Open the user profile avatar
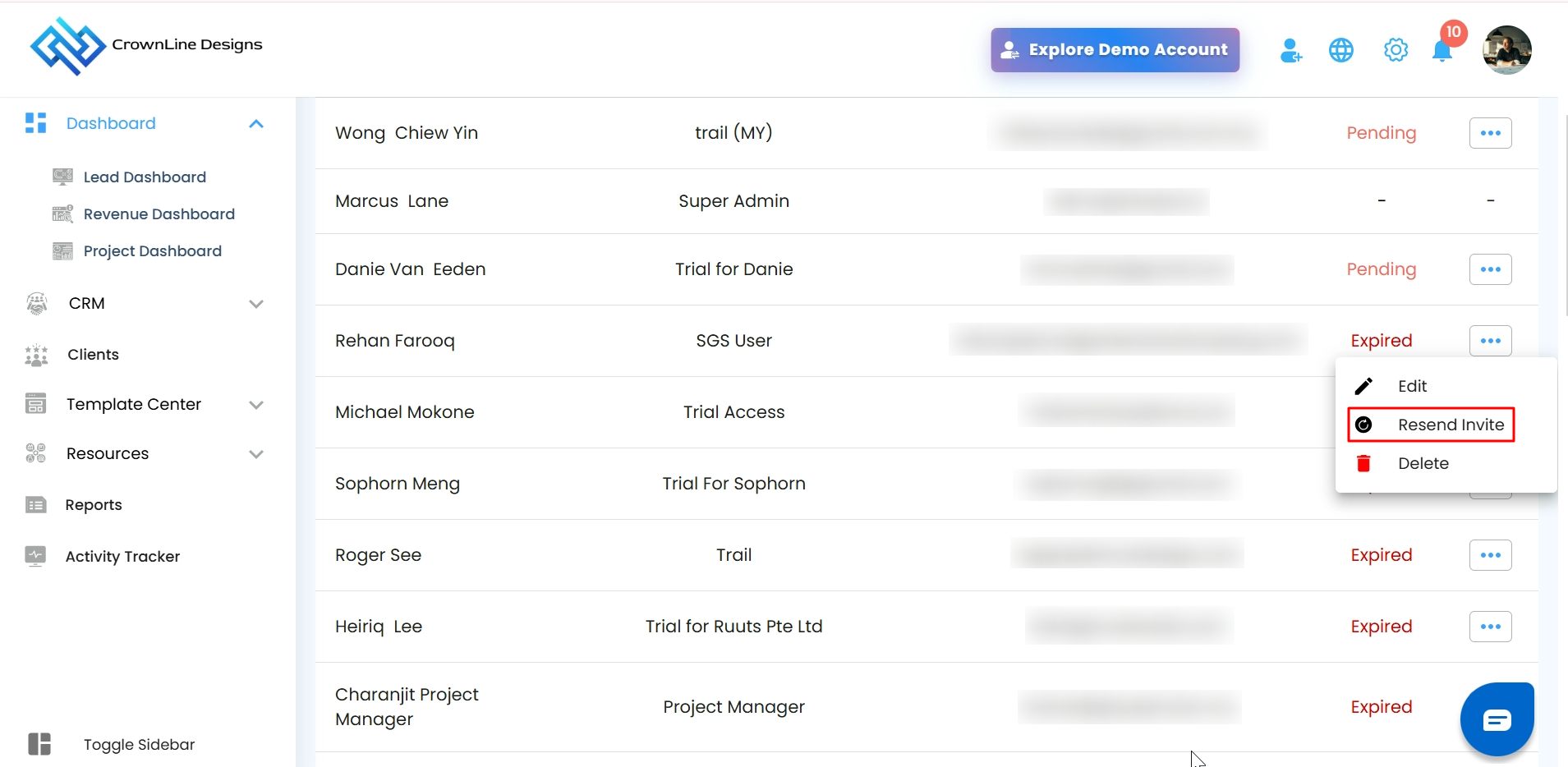The image size is (1568, 767). [1506, 50]
